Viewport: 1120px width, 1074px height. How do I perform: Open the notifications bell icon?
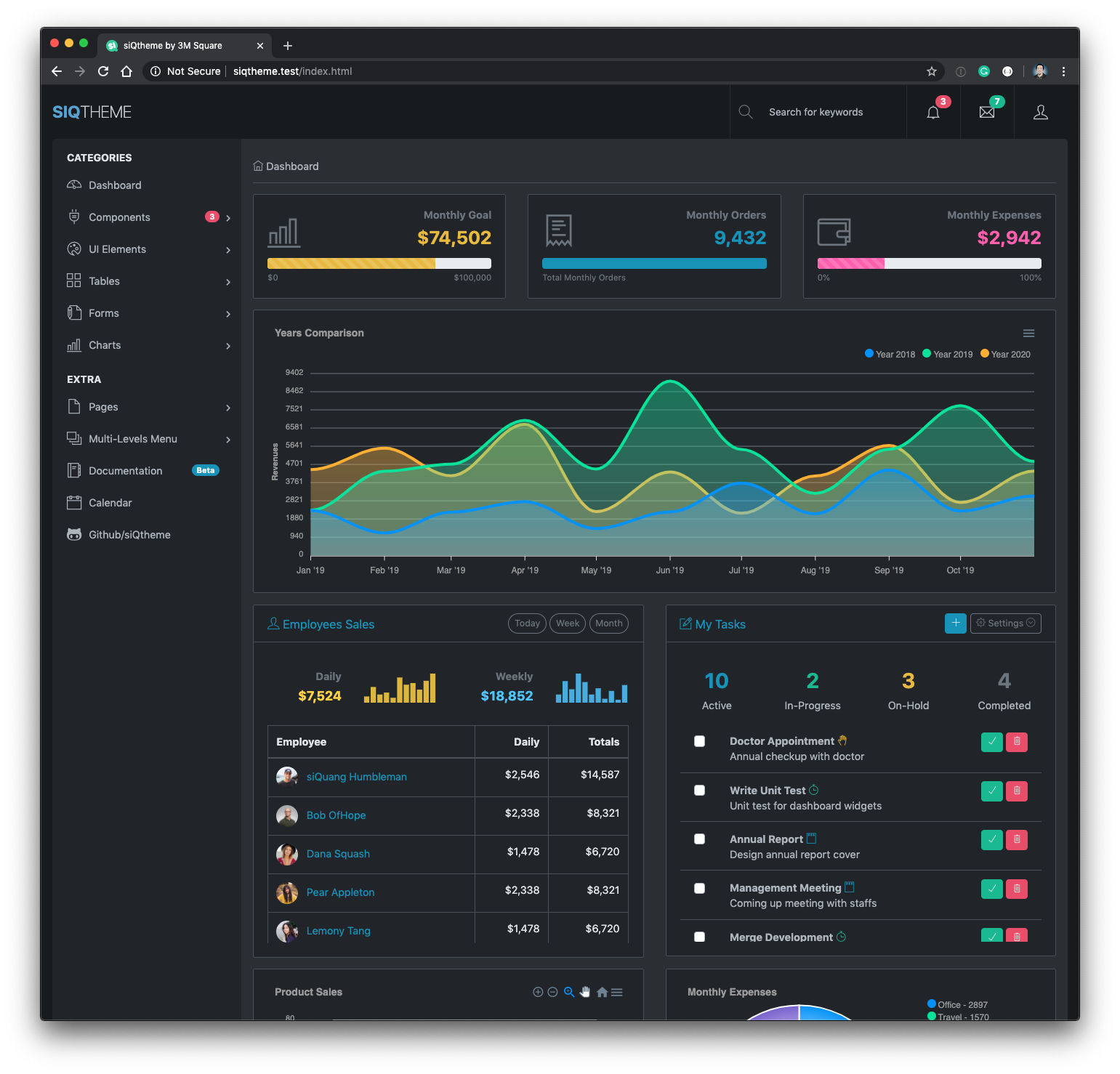[933, 112]
